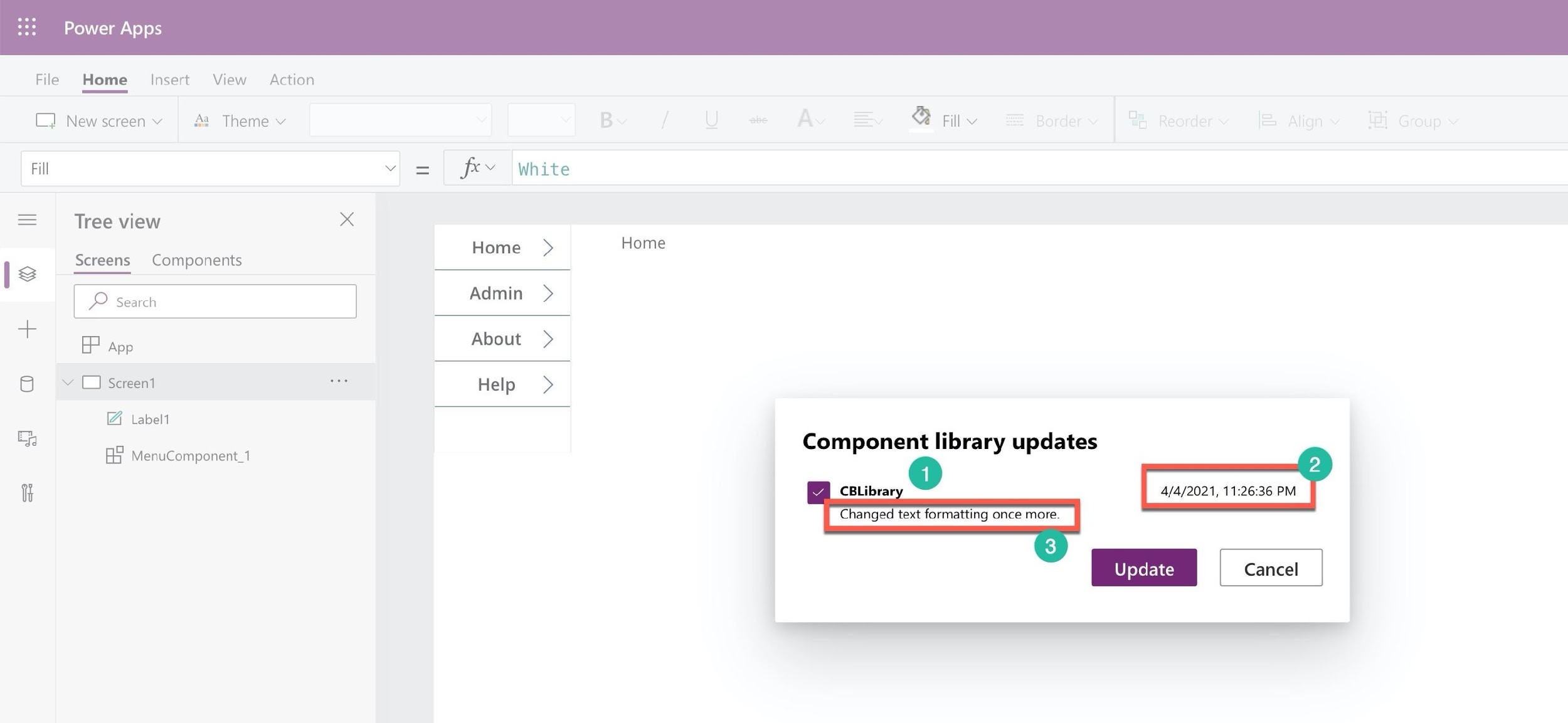
Task: Toggle the CBLibrary checkbox
Action: click(x=817, y=490)
